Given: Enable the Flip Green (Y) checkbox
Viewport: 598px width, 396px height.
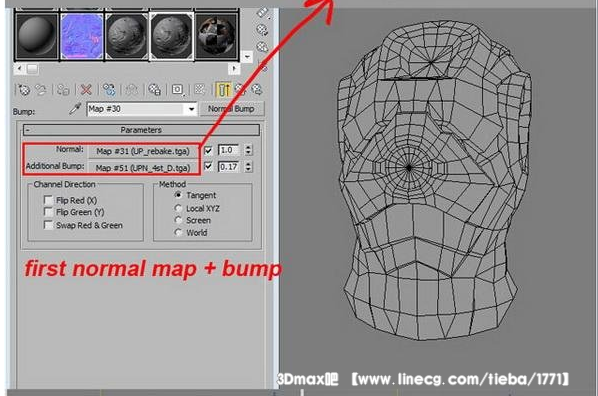Looking at the screenshot, I should tap(48, 212).
